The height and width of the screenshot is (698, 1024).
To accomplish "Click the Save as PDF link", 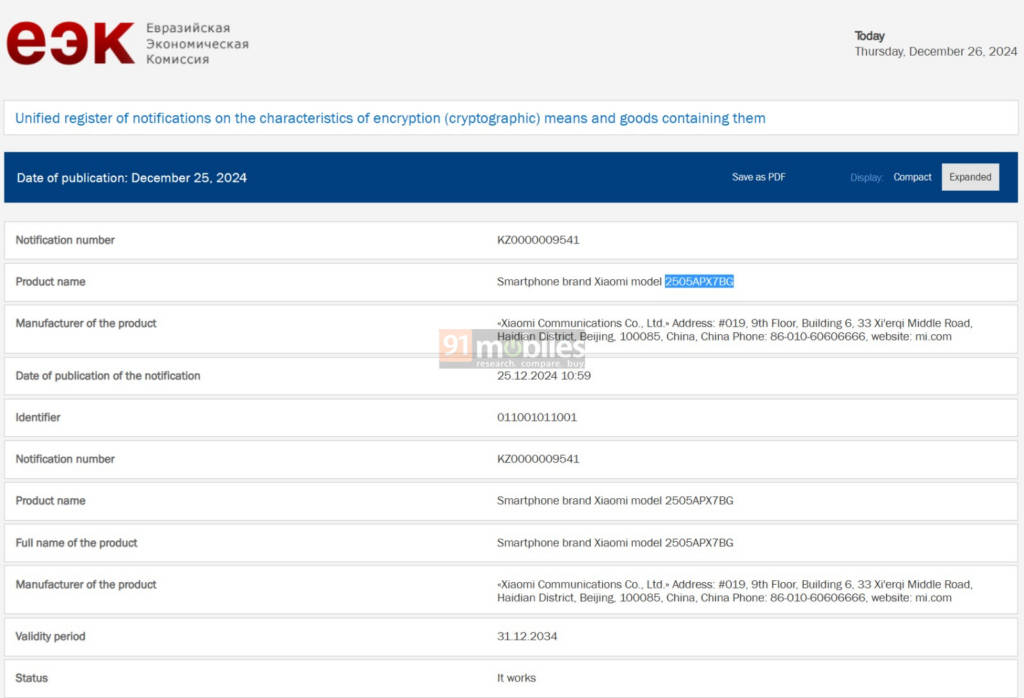I will click(758, 177).
